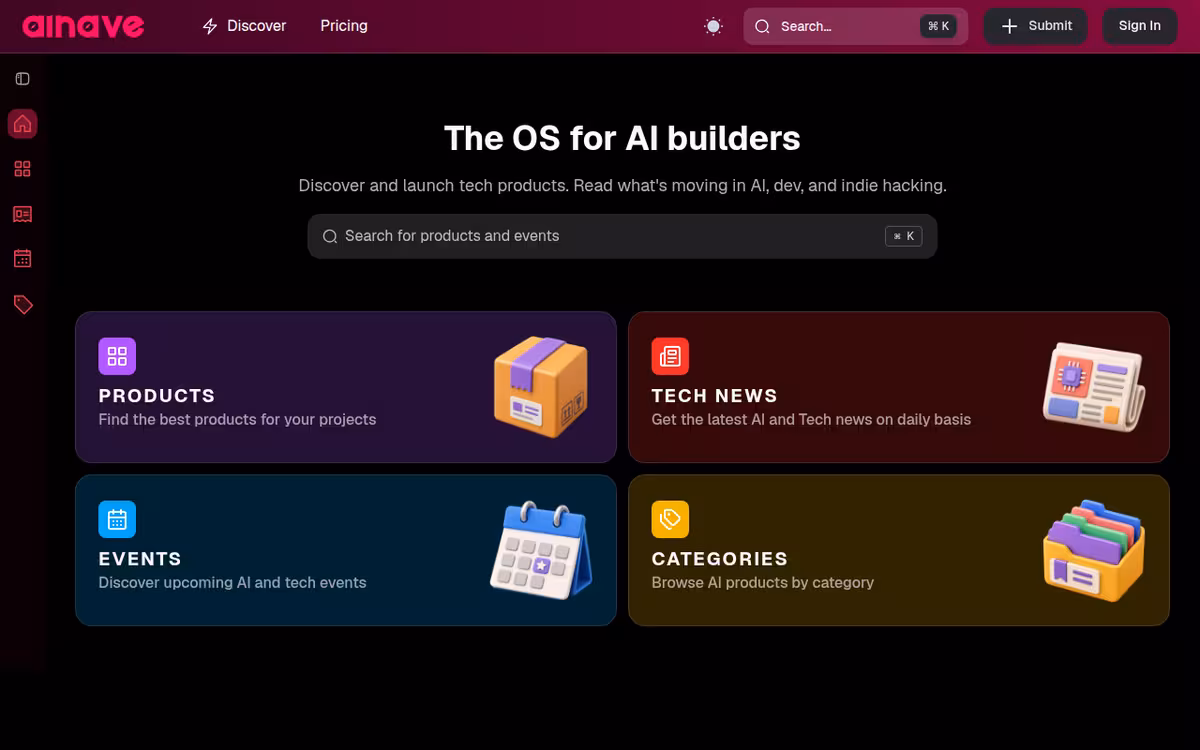Click the header Search box
The height and width of the screenshot is (750, 1200).
click(x=855, y=26)
